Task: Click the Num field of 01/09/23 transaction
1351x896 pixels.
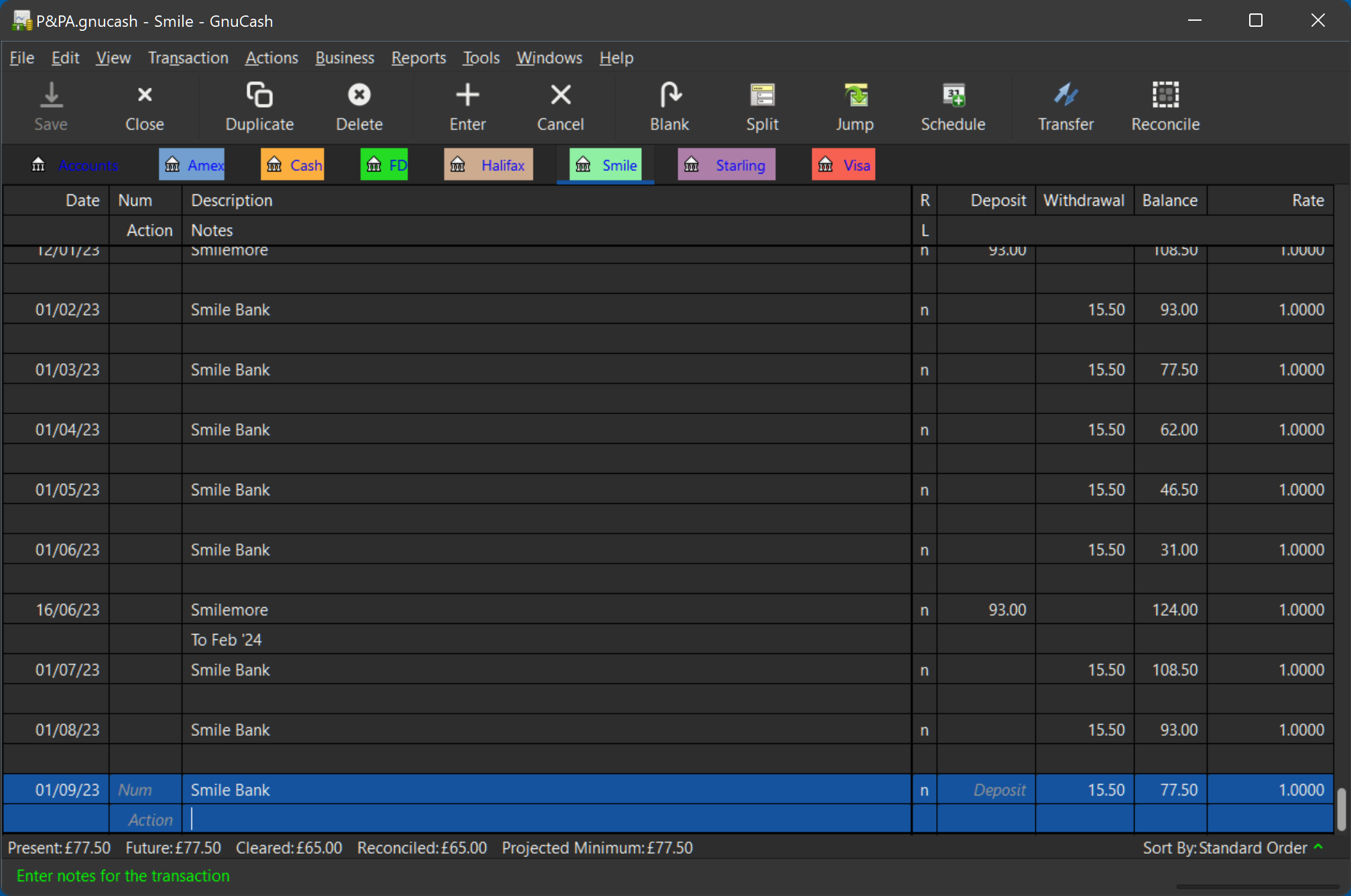Action: (x=145, y=790)
